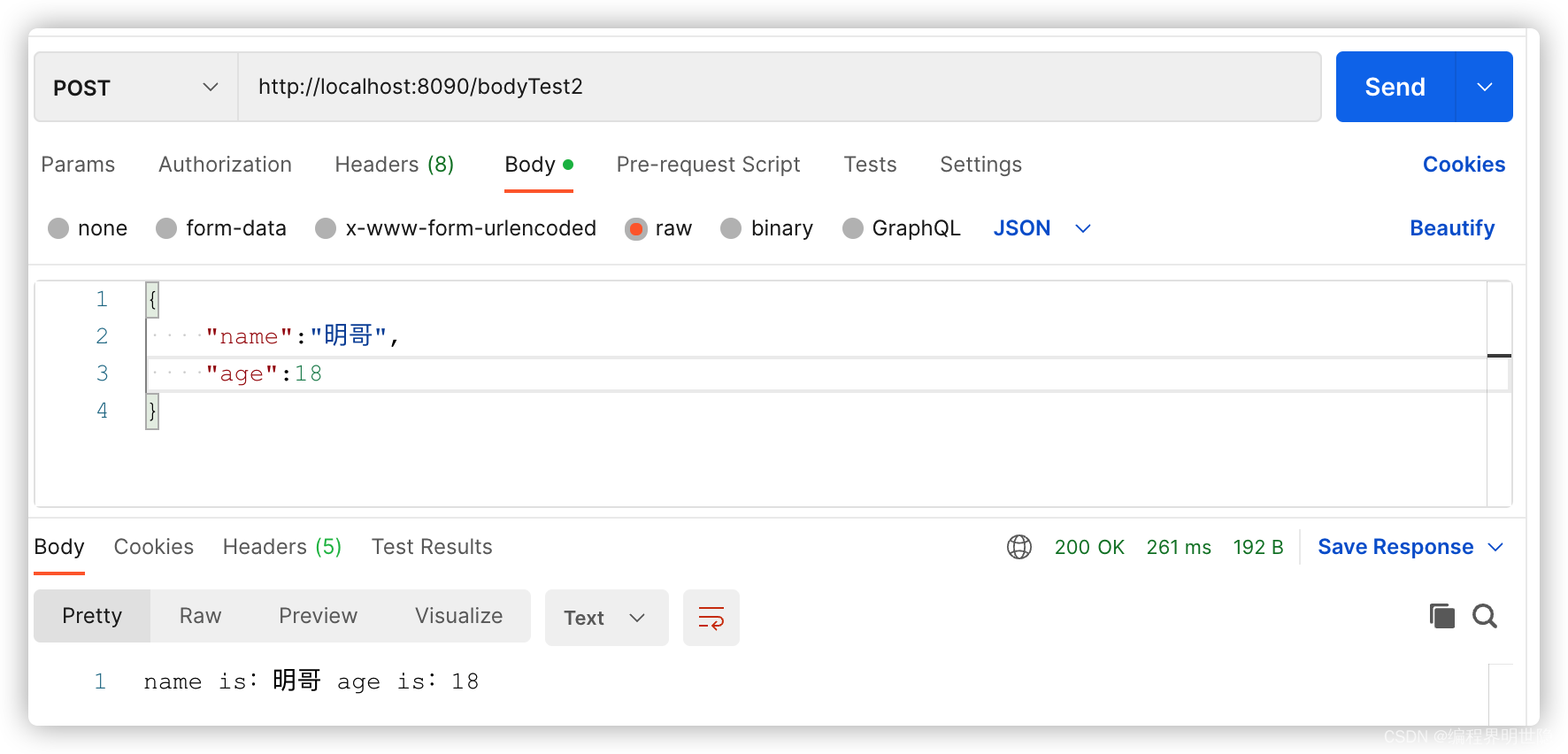Image resolution: width=1568 pixels, height=754 pixels.
Task: Click the Beautify link
Action: pos(1451,228)
